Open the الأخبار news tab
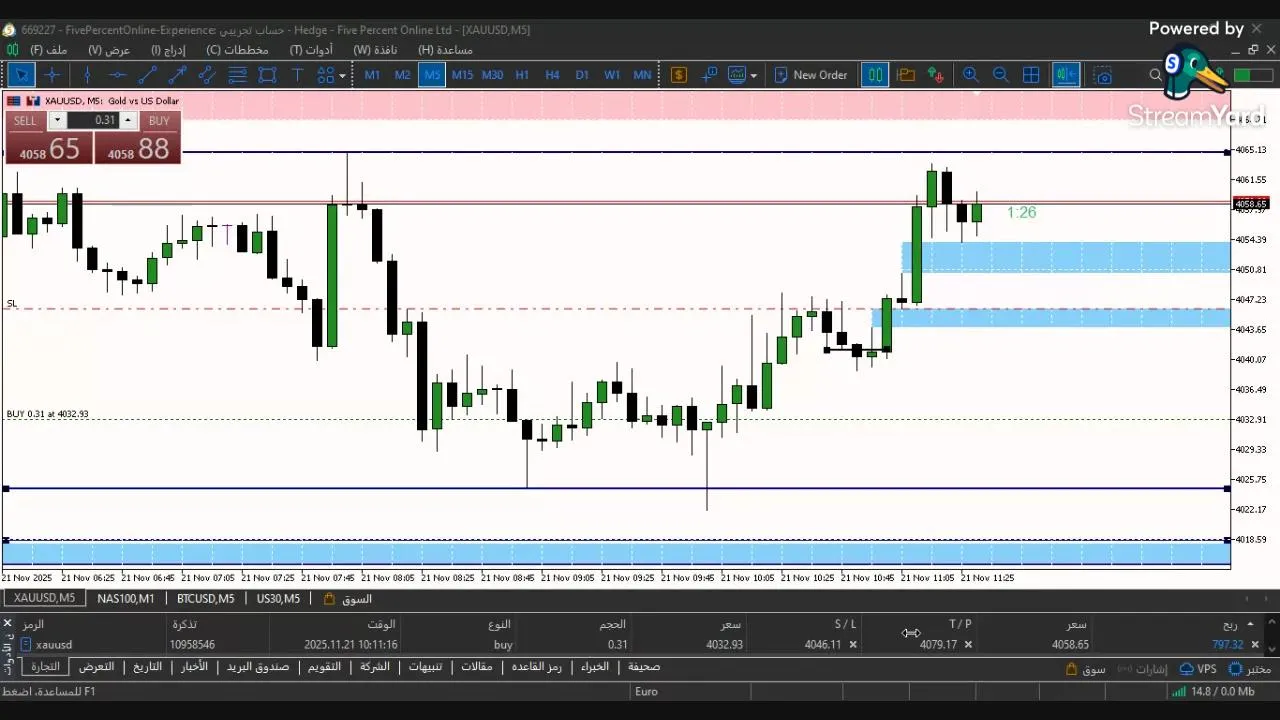Viewport: 1280px width, 720px height. pos(195,667)
